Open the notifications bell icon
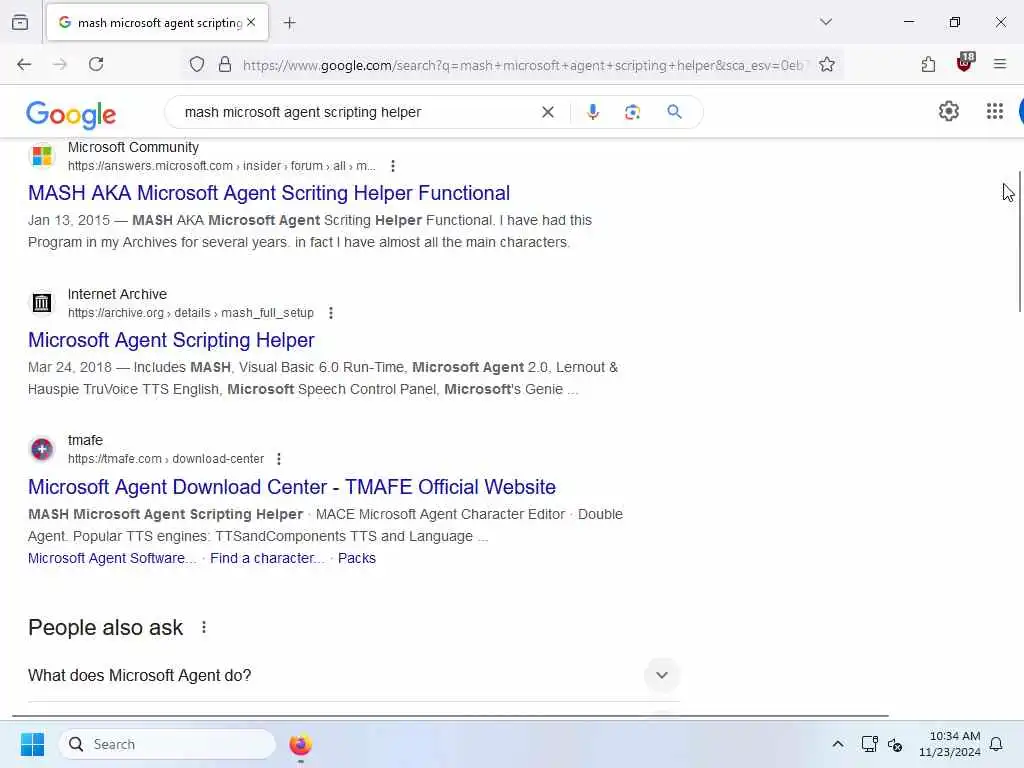 [996, 744]
